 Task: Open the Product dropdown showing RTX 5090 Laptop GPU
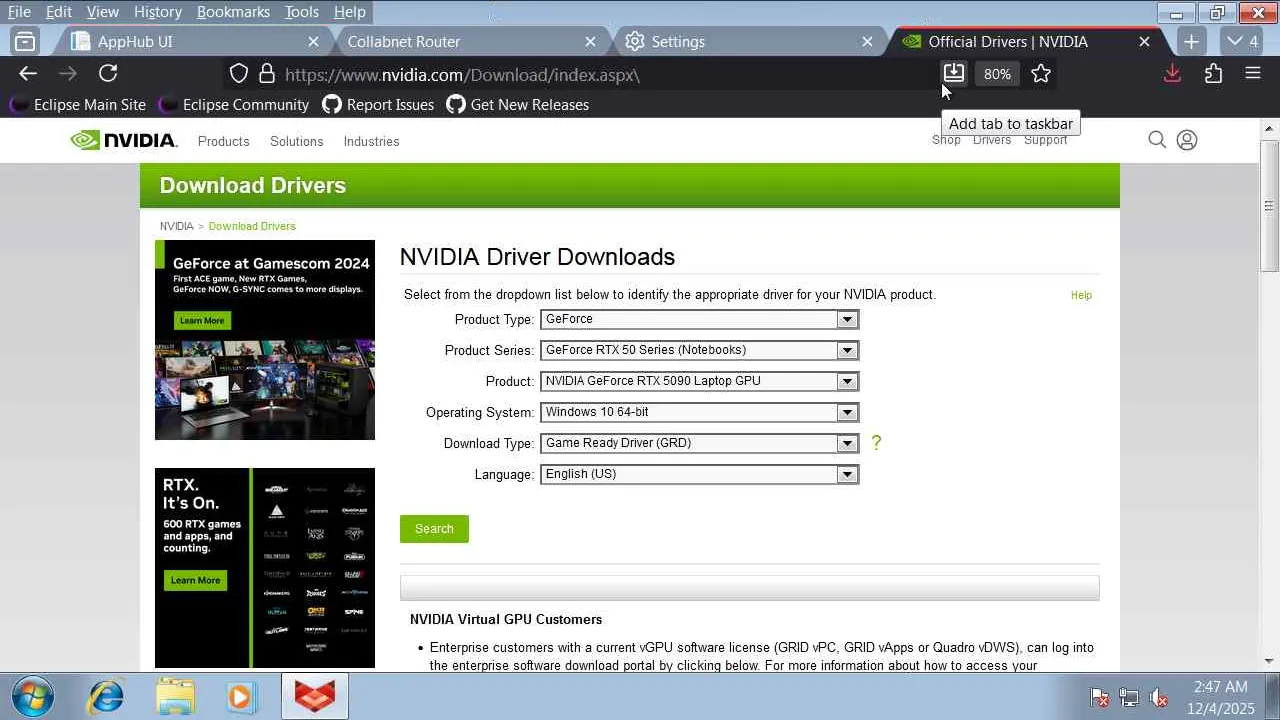pos(699,381)
